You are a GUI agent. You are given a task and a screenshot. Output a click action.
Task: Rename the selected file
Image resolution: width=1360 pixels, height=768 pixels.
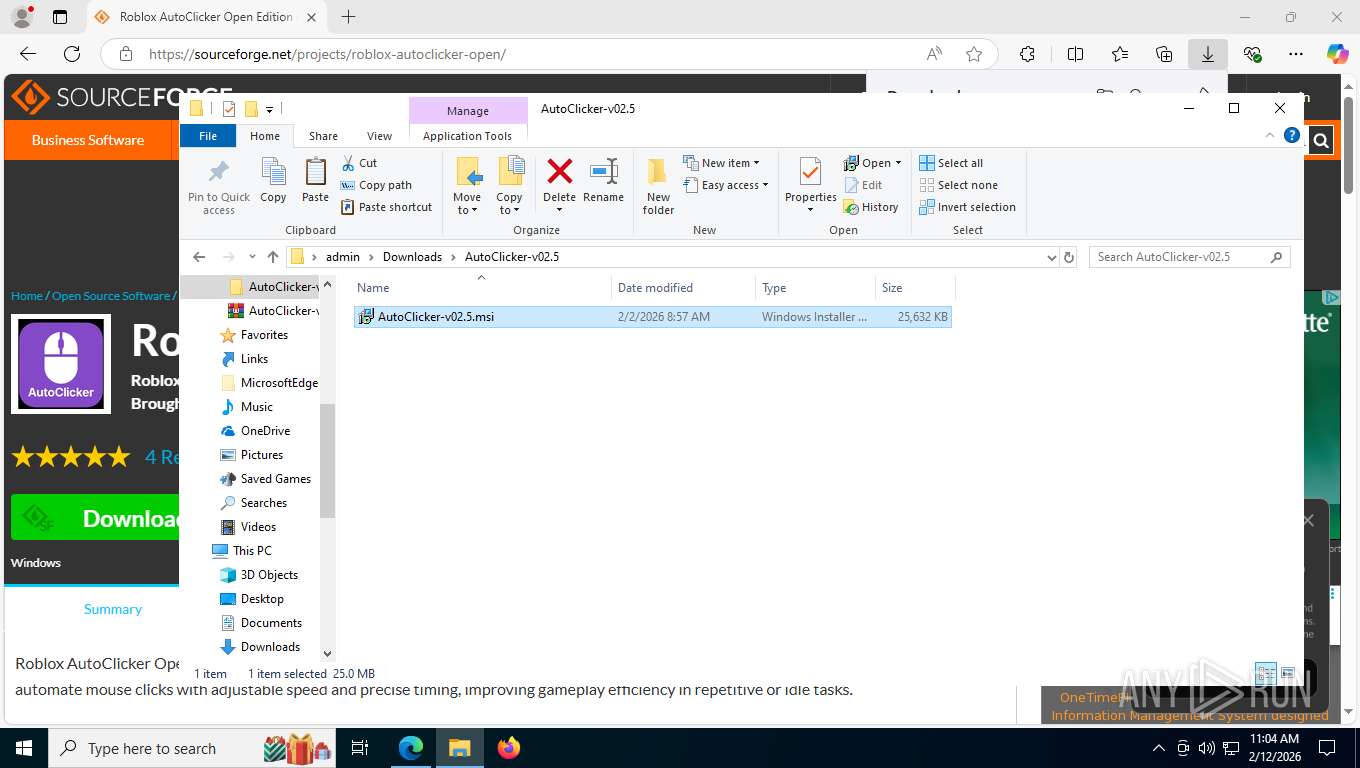pyautogui.click(x=603, y=181)
